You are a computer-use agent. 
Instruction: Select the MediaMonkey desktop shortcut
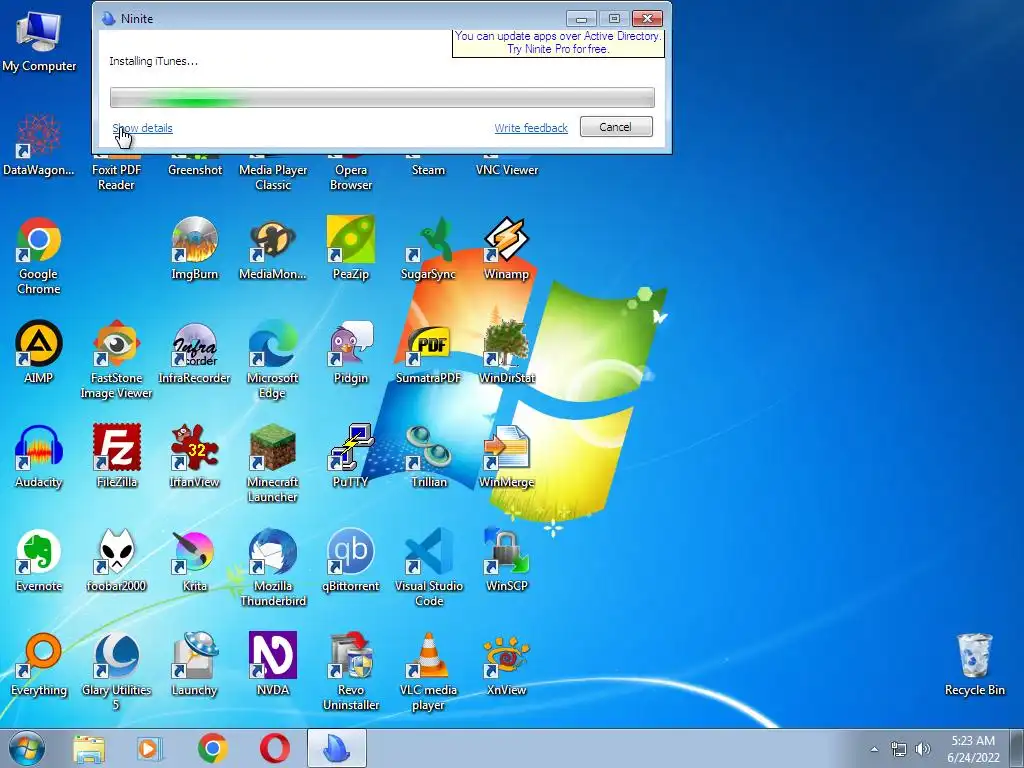(273, 248)
